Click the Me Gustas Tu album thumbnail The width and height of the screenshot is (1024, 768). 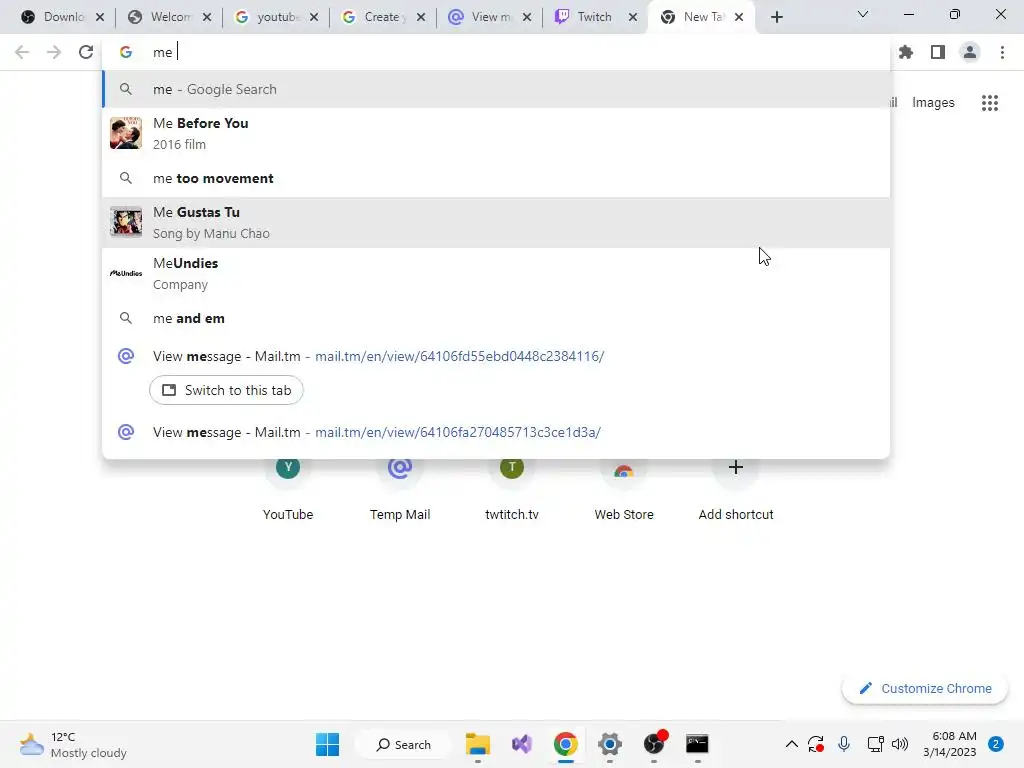[126, 222]
